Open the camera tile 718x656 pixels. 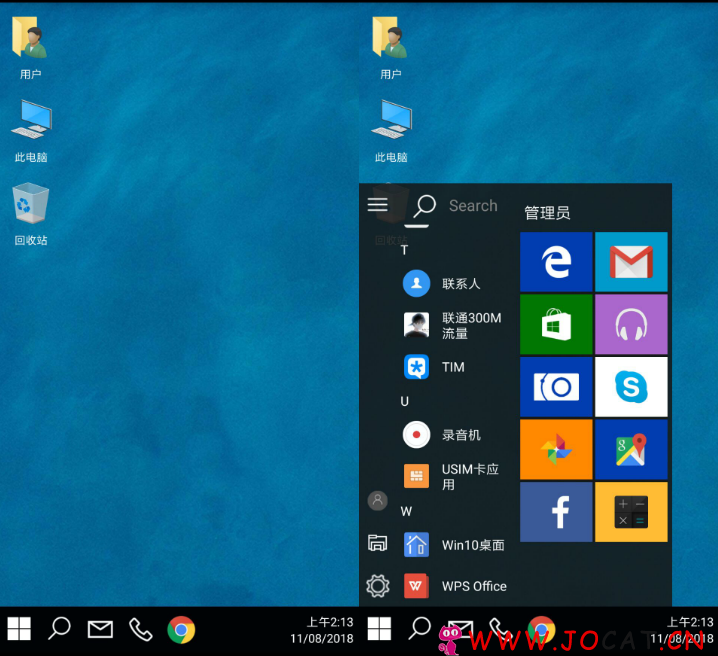click(x=556, y=387)
